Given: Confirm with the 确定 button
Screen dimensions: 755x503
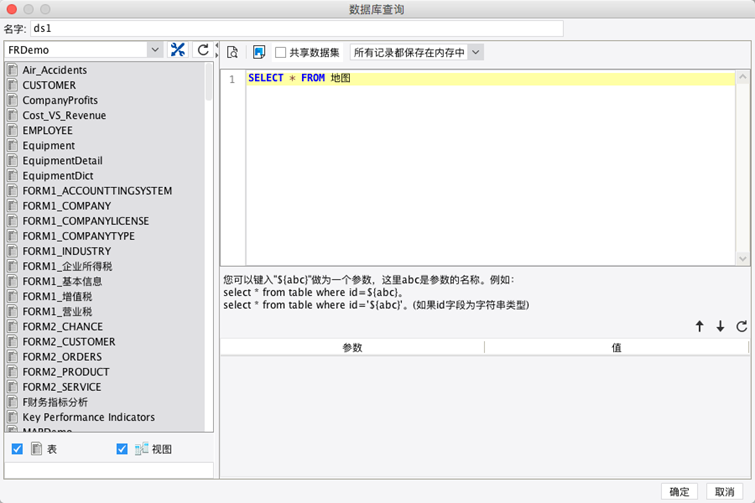Looking at the screenshot, I should (679, 491).
